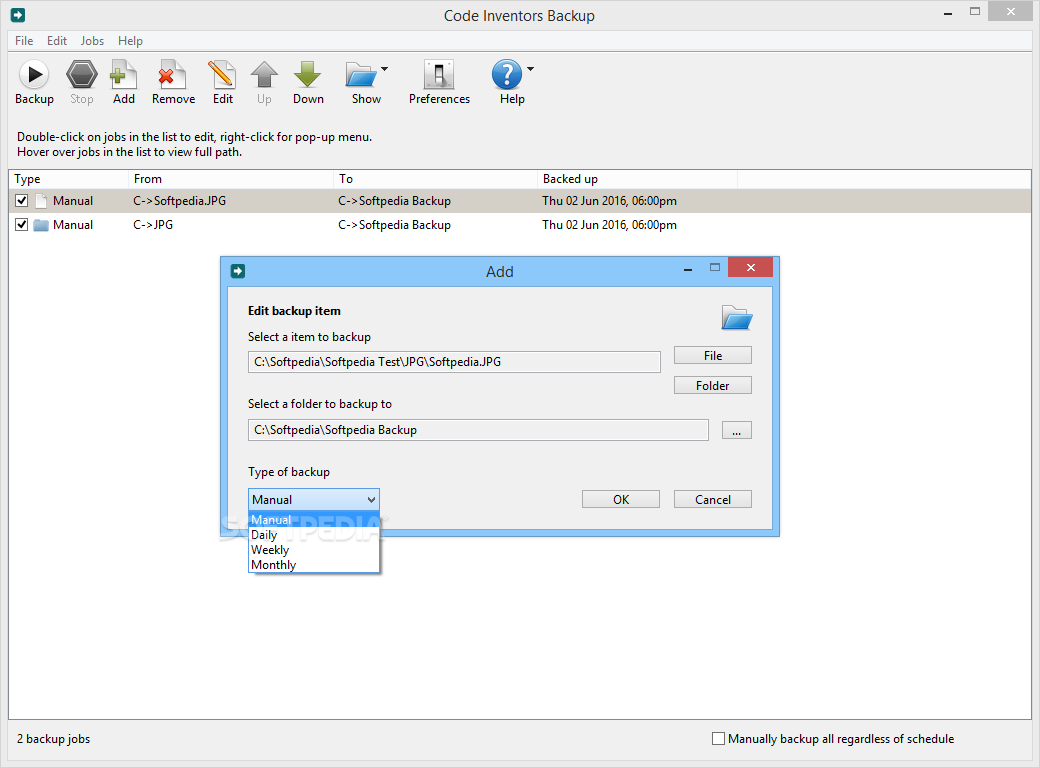Select the C->Softpedia.JPG From cell
The image size is (1040, 768).
[180, 201]
